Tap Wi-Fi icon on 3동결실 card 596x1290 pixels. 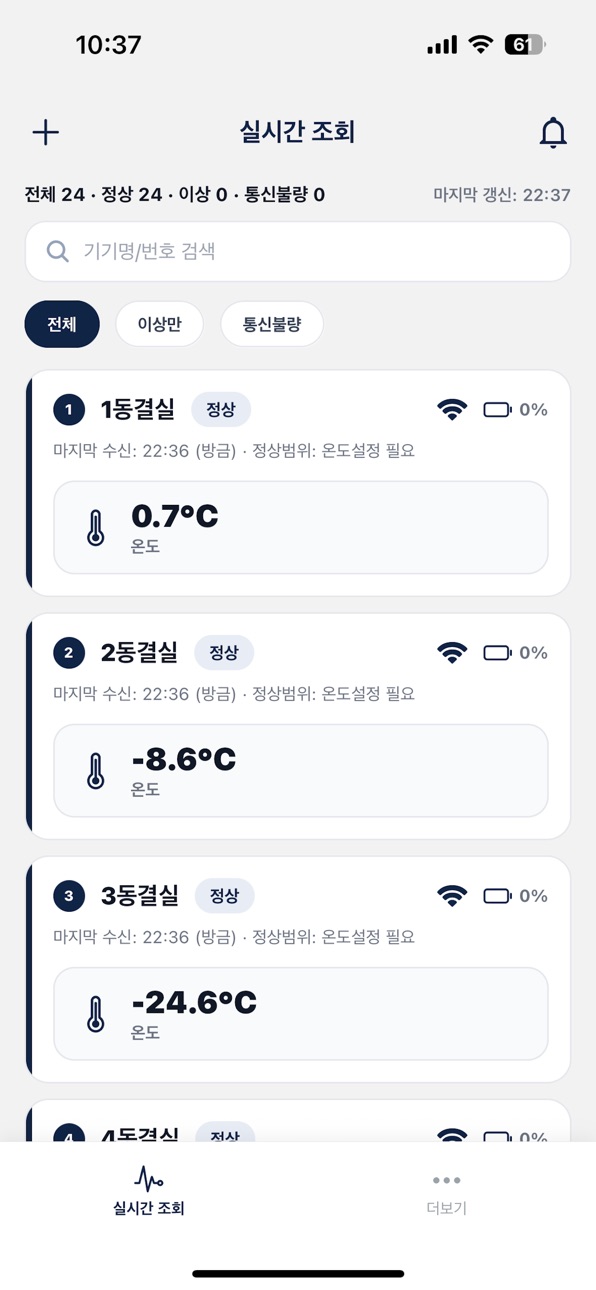452,896
